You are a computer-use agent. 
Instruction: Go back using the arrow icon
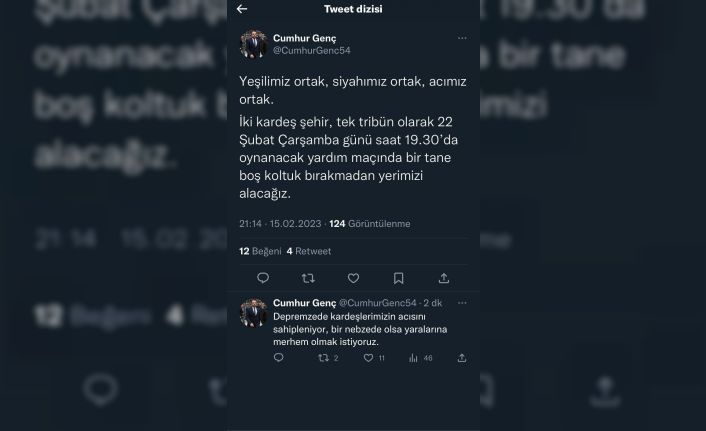[x=242, y=9]
